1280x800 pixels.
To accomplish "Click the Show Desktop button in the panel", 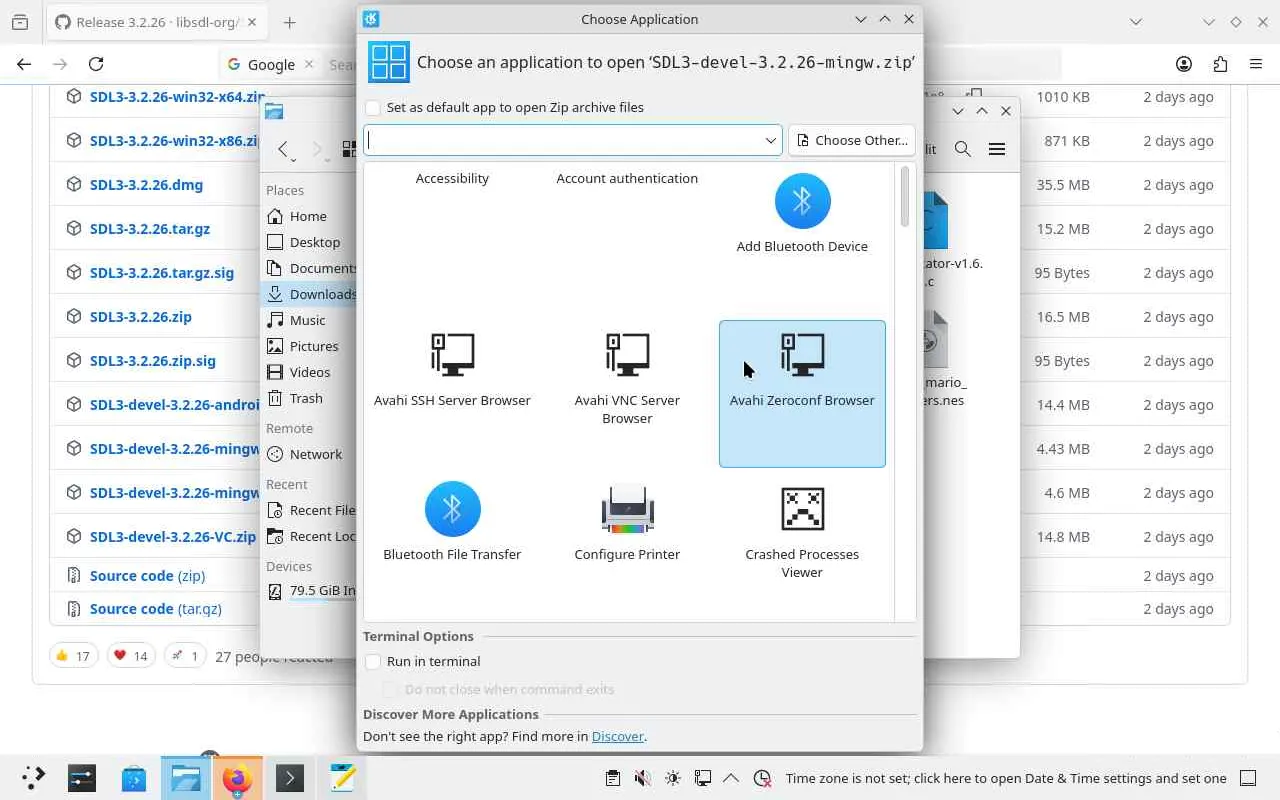I will click(x=1248, y=778).
